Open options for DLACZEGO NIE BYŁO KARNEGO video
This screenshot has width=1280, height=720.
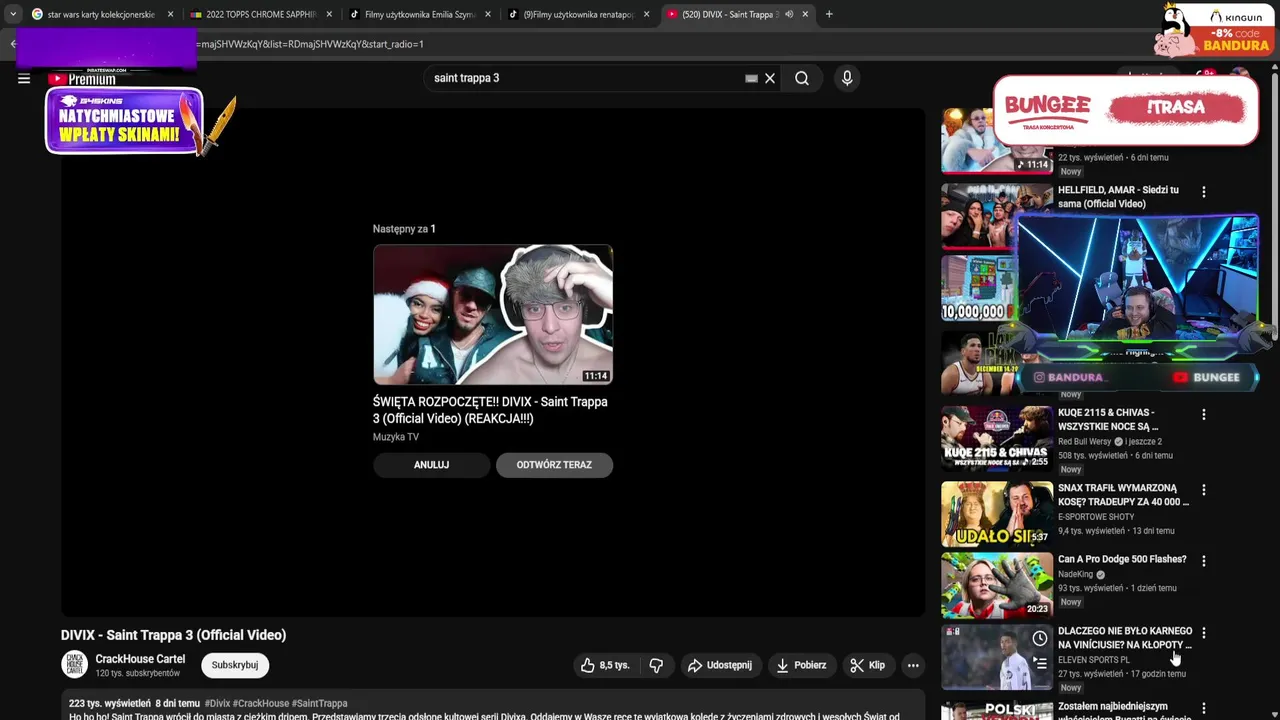pyautogui.click(x=1203, y=633)
